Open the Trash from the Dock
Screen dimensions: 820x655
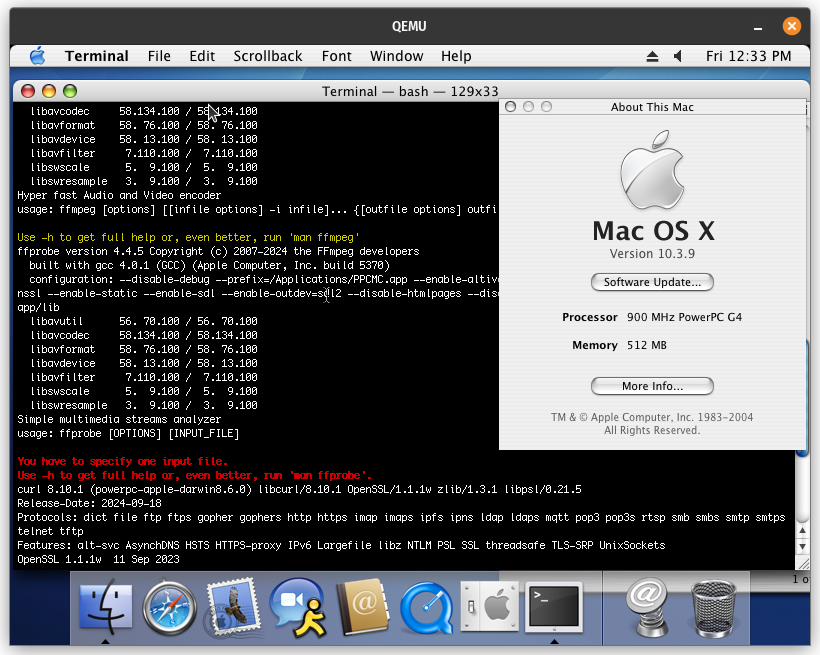[713, 607]
